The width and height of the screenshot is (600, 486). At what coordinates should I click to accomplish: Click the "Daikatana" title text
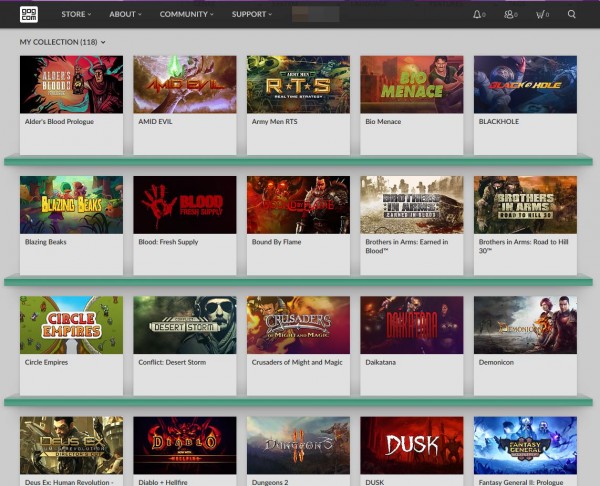380,362
